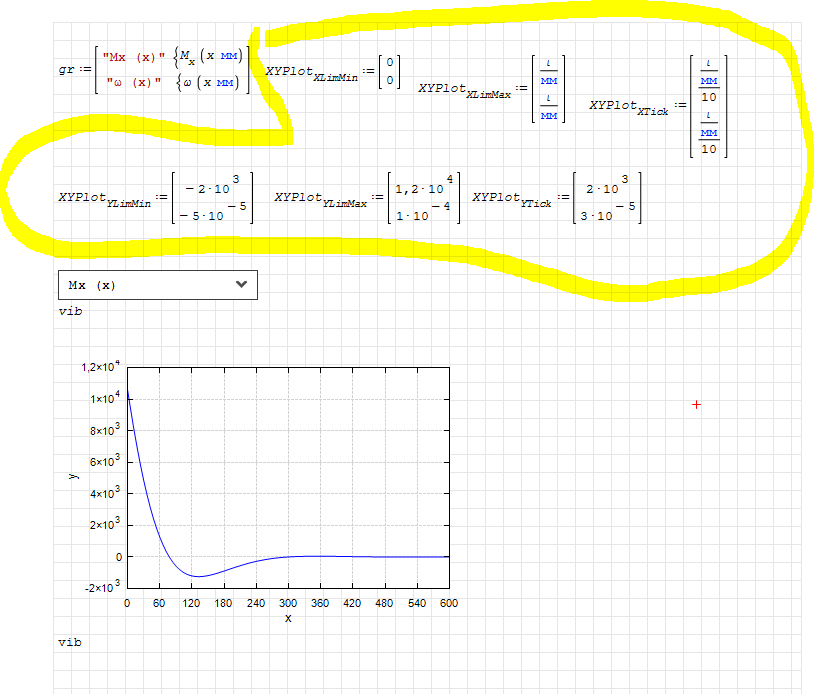Click the XLimMin matrix of zeros

coord(390,71)
